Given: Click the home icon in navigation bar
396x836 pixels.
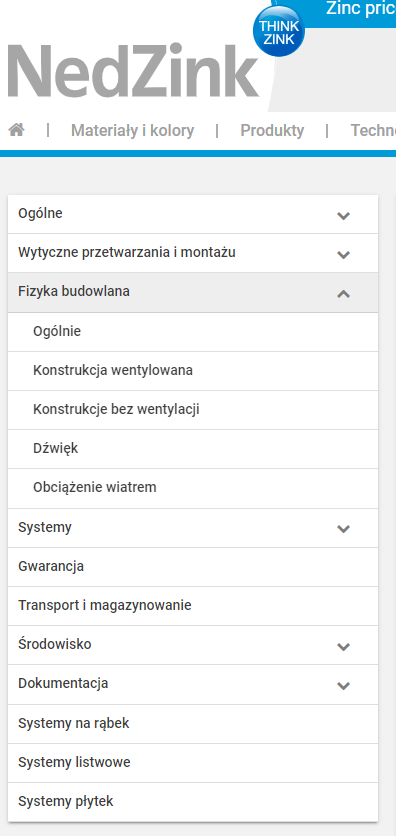Looking at the screenshot, I should 17,130.
